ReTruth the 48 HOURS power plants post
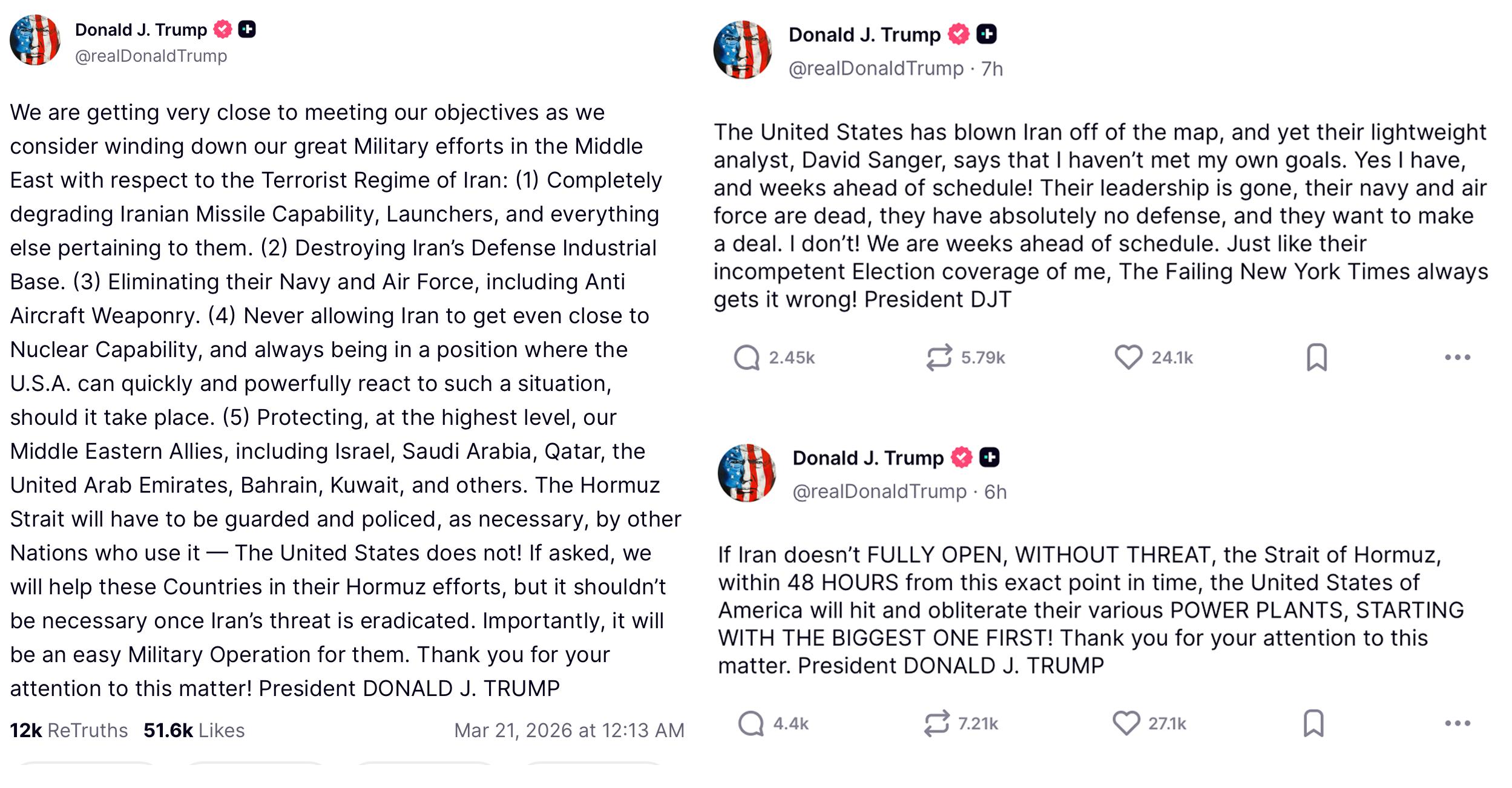 point(936,723)
